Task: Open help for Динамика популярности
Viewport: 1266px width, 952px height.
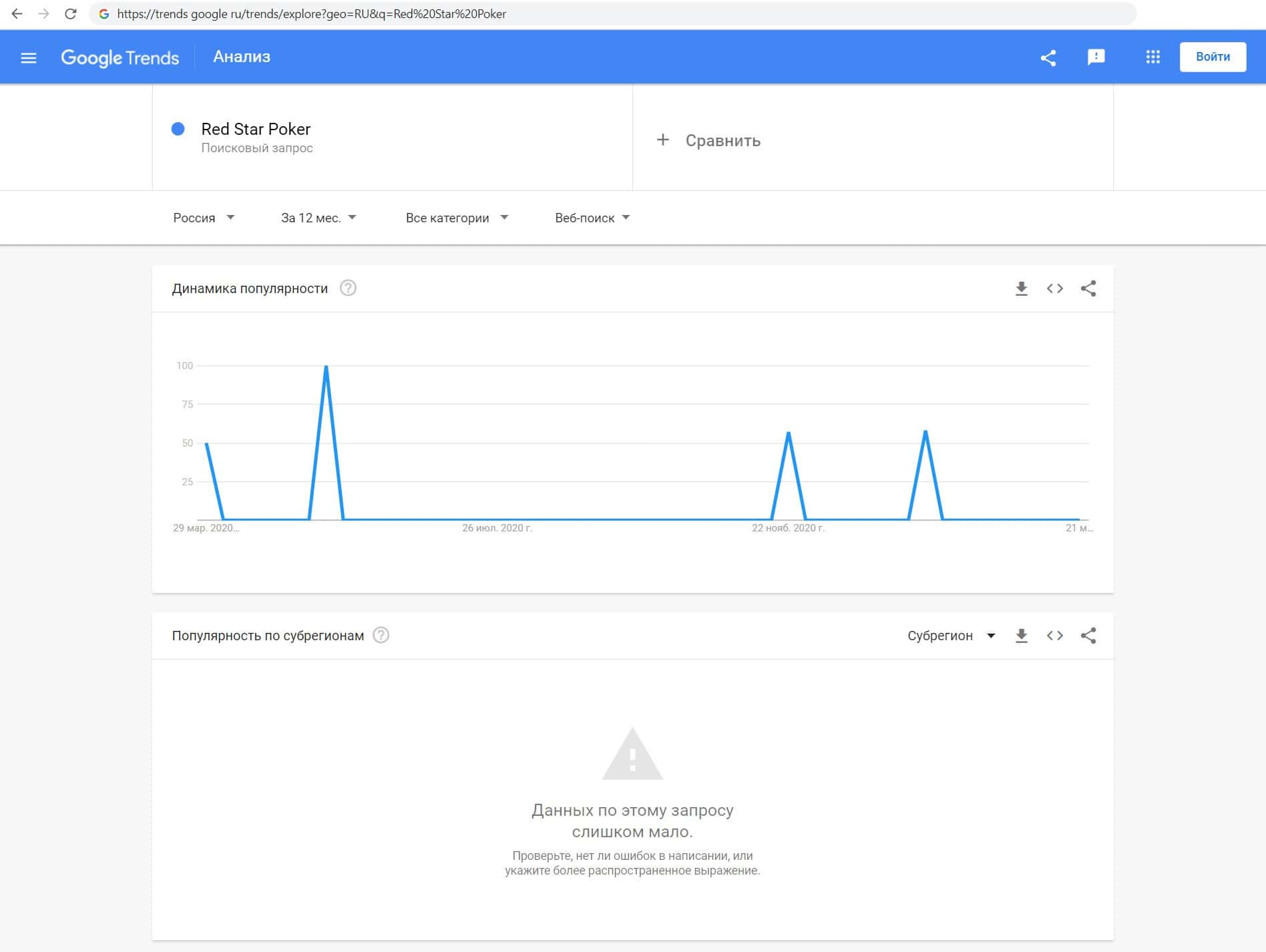Action: pyautogui.click(x=348, y=288)
